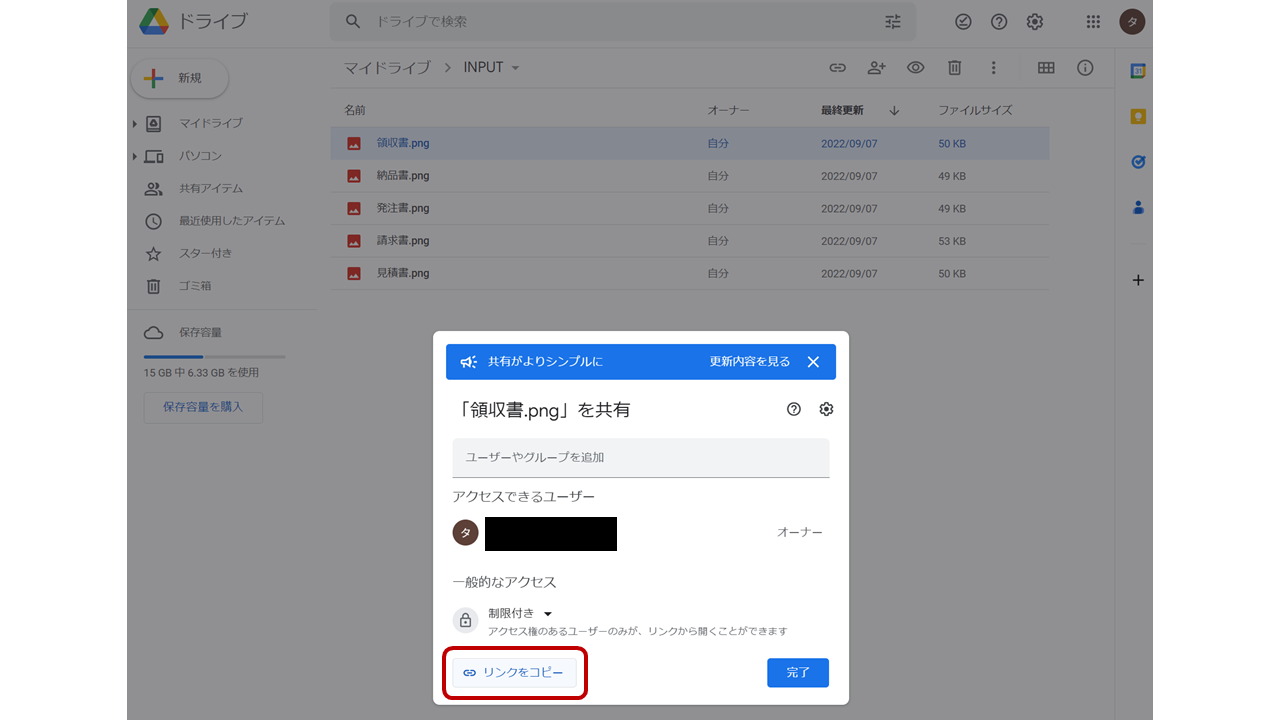Click the 完了 button
Screen dimensions: 1280x720
tap(798, 673)
